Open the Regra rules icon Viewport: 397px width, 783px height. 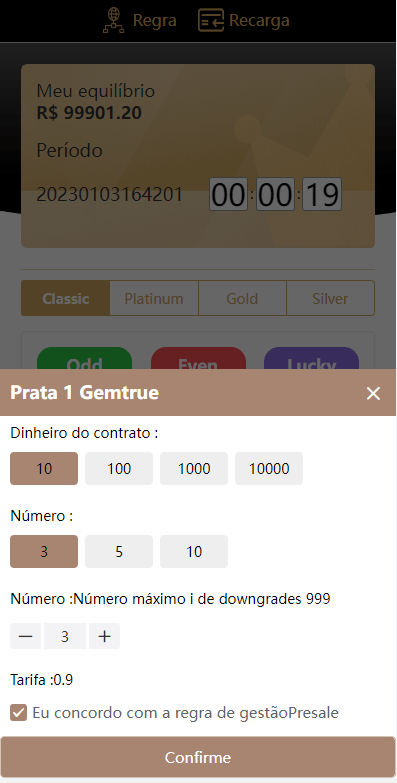113,21
